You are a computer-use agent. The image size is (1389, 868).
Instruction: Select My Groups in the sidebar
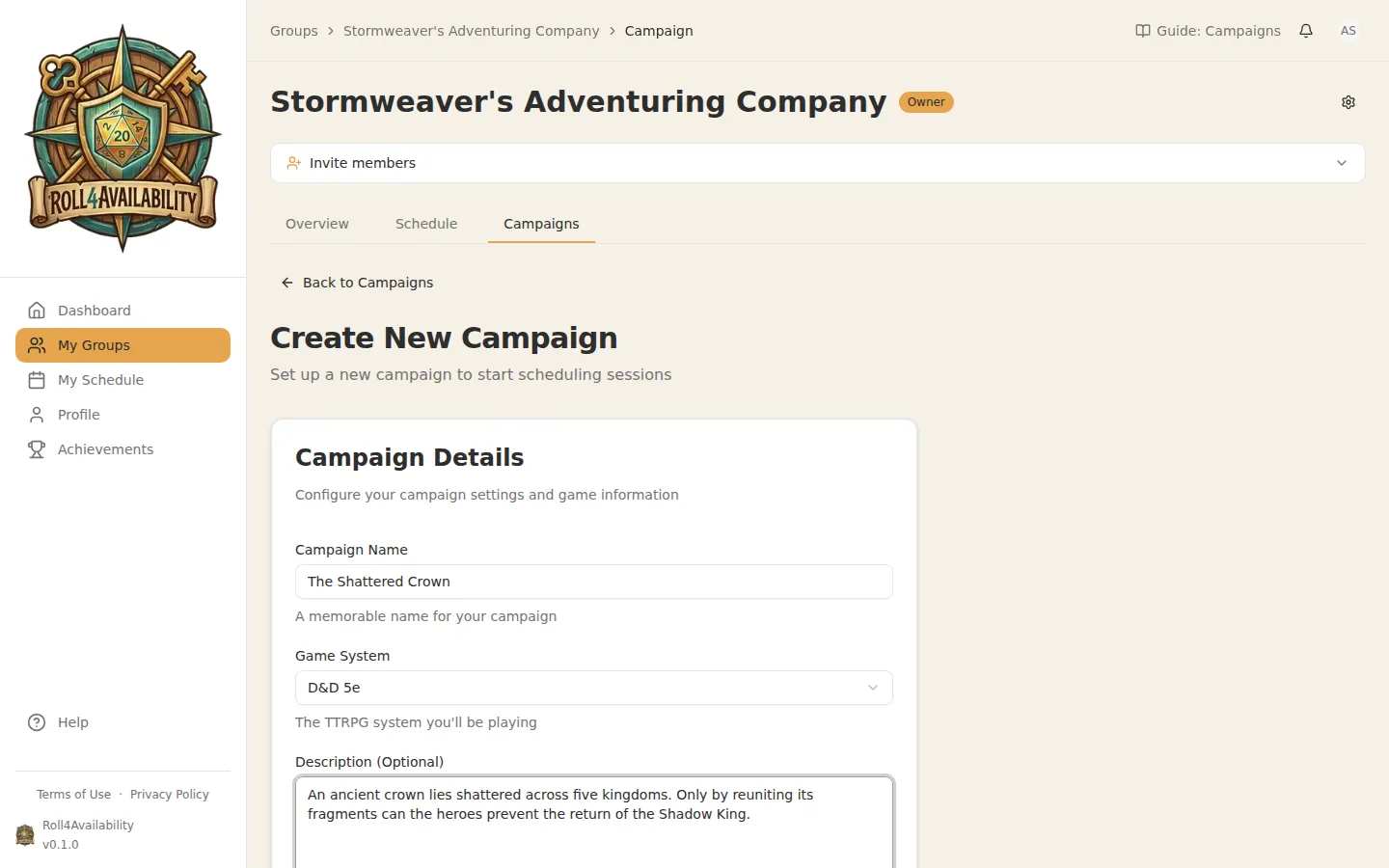94,344
